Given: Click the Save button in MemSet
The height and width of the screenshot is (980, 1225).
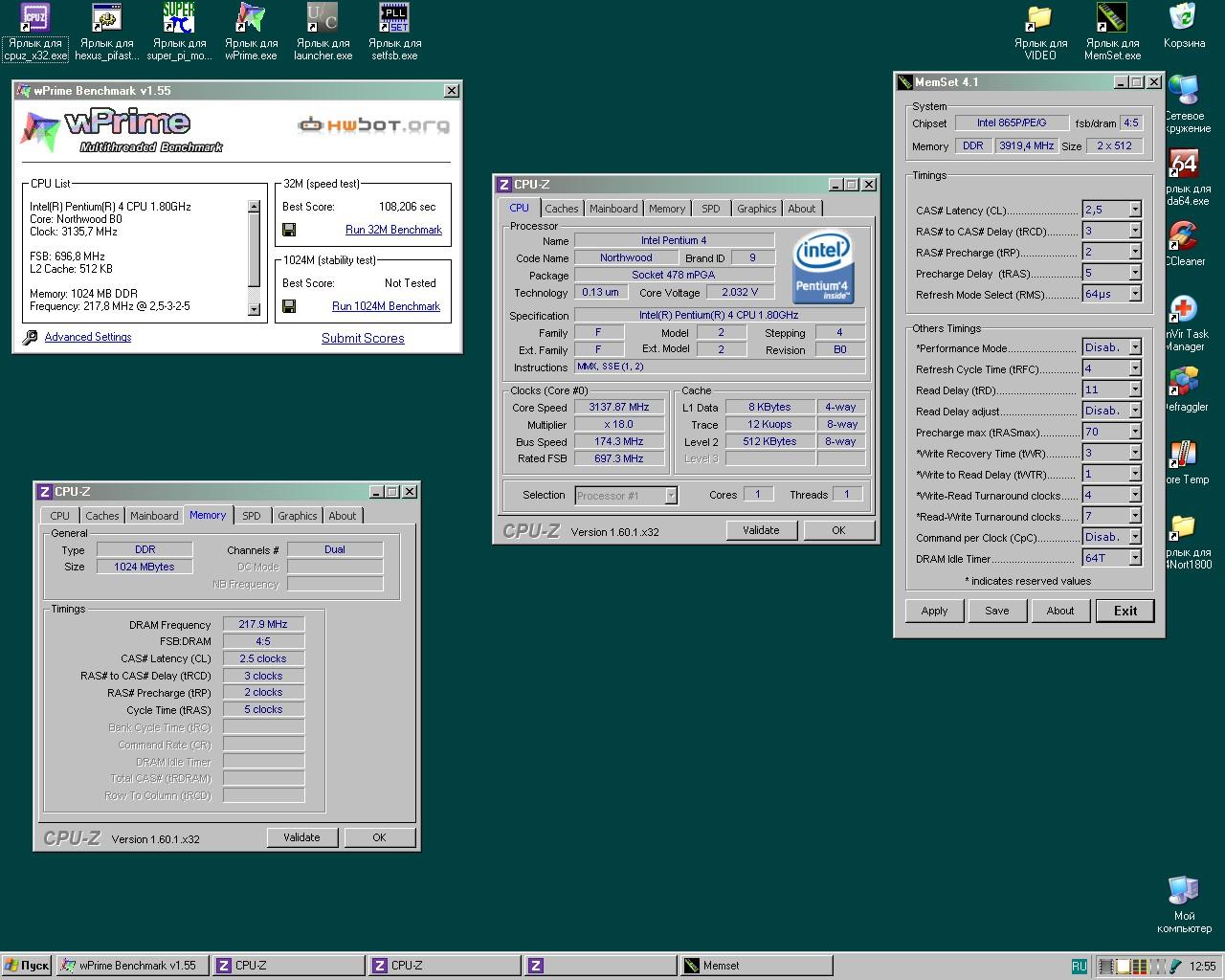Looking at the screenshot, I should [x=997, y=611].
